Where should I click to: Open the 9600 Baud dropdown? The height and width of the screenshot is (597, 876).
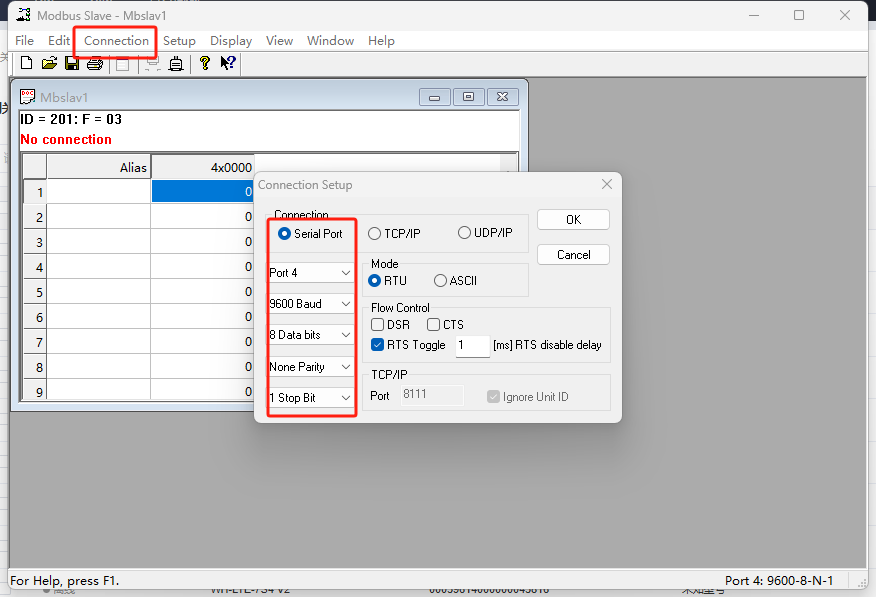311,304
